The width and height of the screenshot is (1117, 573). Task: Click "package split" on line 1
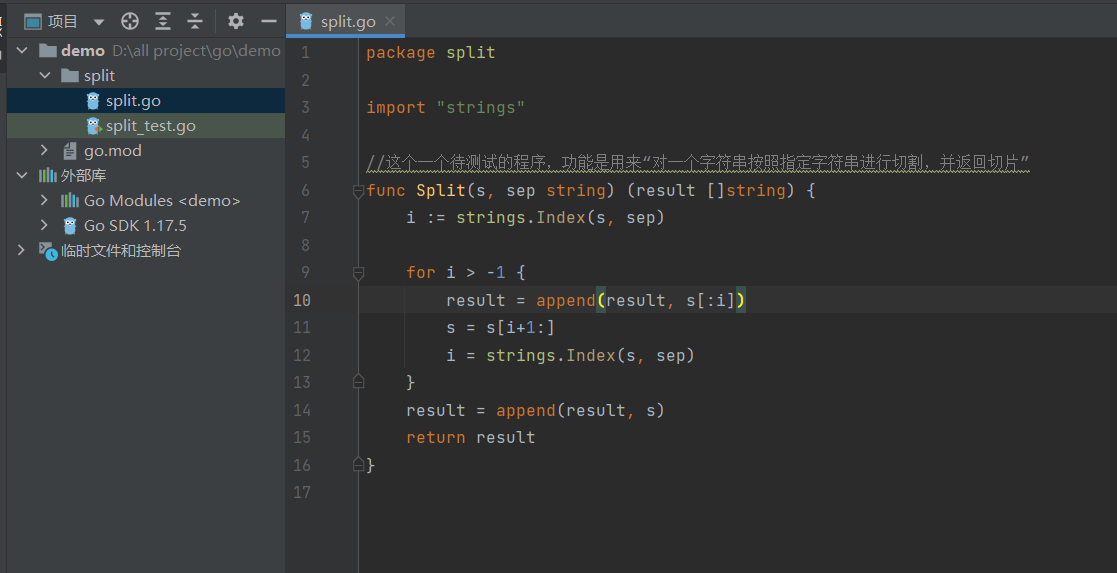coord(431,53)
